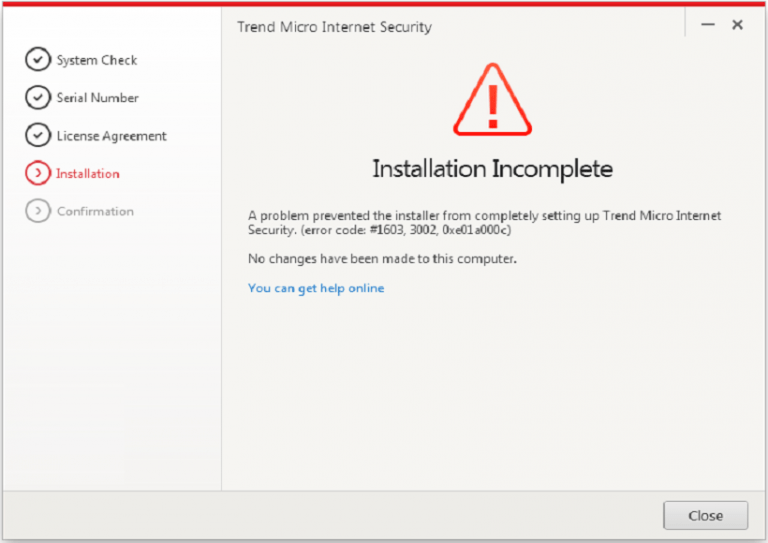768x543 pixels.
Task: Click the red warning triangle icon
Action: (x=492, y=99)
